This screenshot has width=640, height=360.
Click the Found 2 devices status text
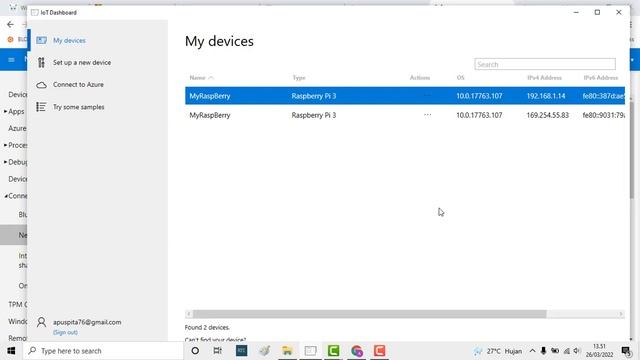(x=207, y=327)
